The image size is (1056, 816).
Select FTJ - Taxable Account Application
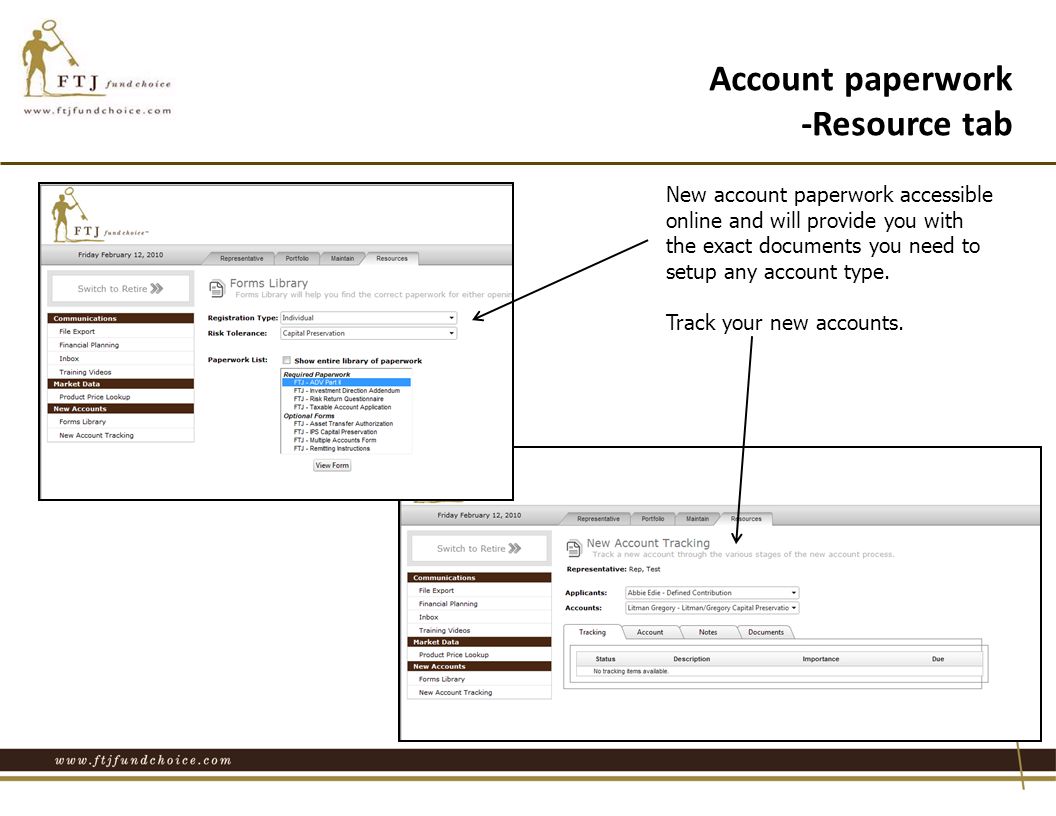click(x=342, y=407)
